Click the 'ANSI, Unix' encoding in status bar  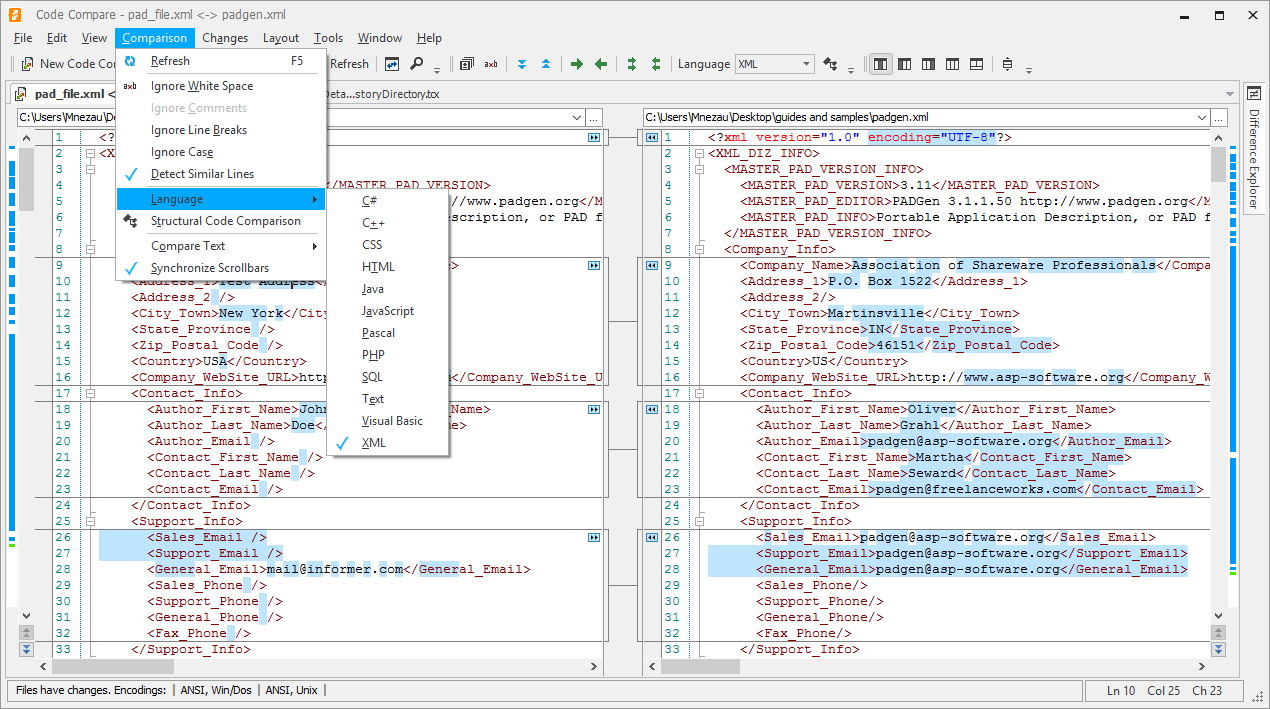coord(293,690)
